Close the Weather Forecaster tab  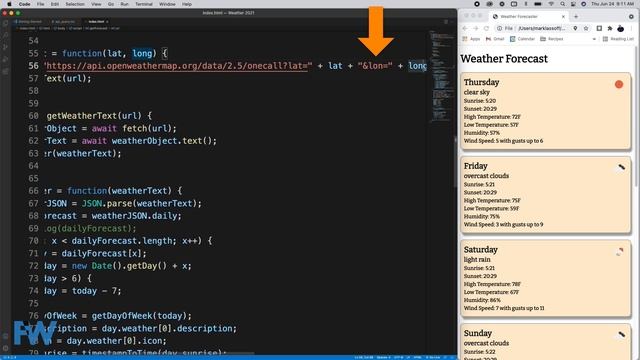[x=563, y=16]
